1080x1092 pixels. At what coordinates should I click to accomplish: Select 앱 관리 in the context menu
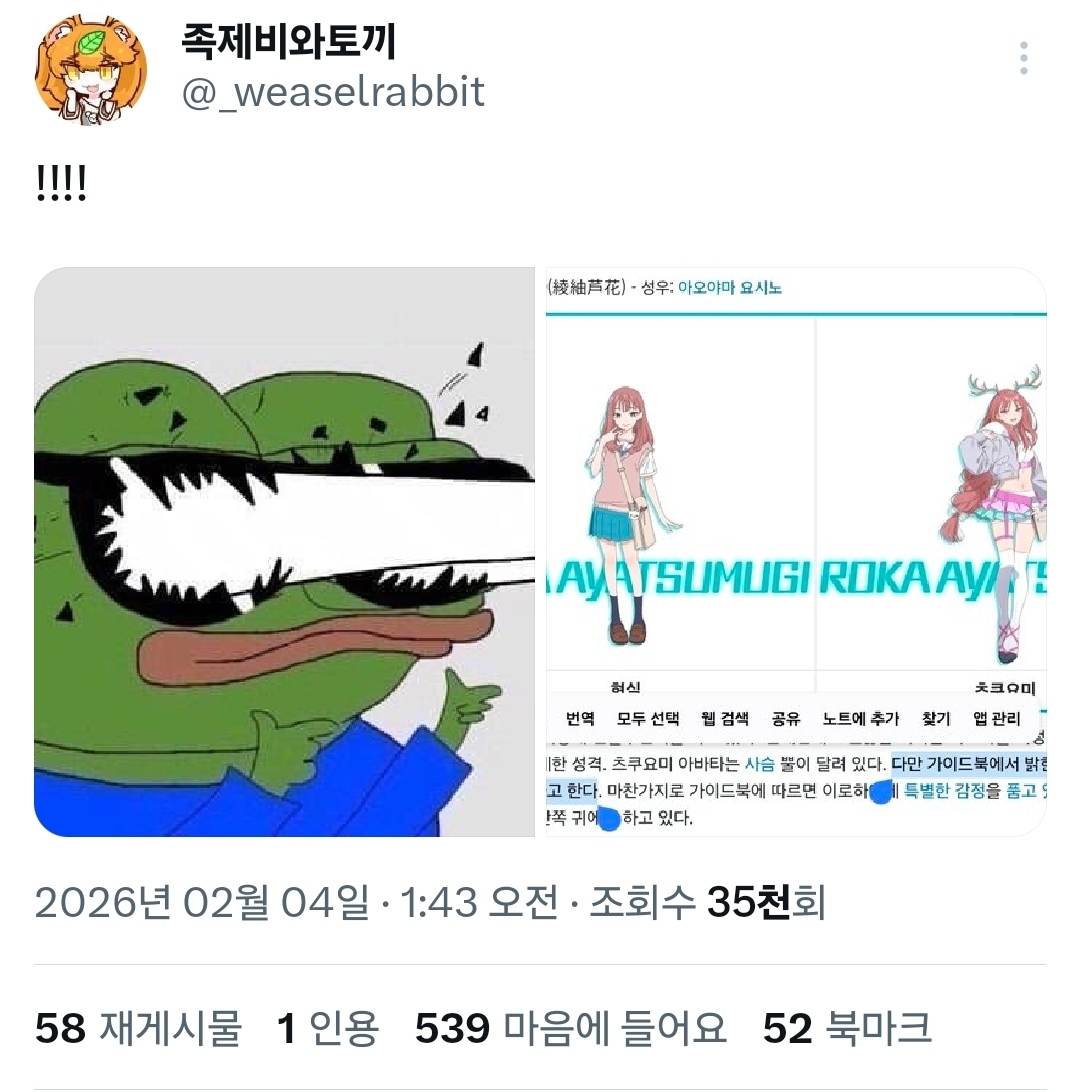996,718
